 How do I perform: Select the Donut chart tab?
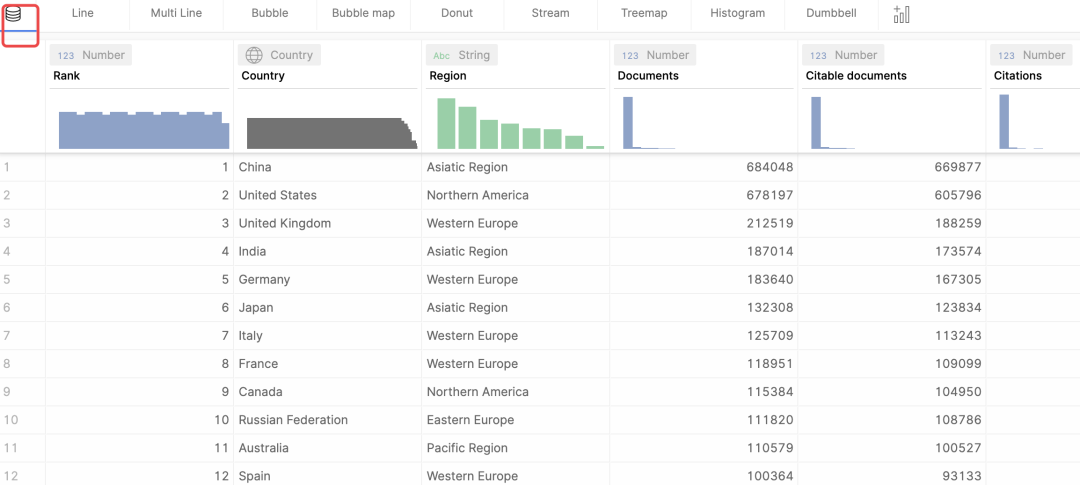coord(457,13)
